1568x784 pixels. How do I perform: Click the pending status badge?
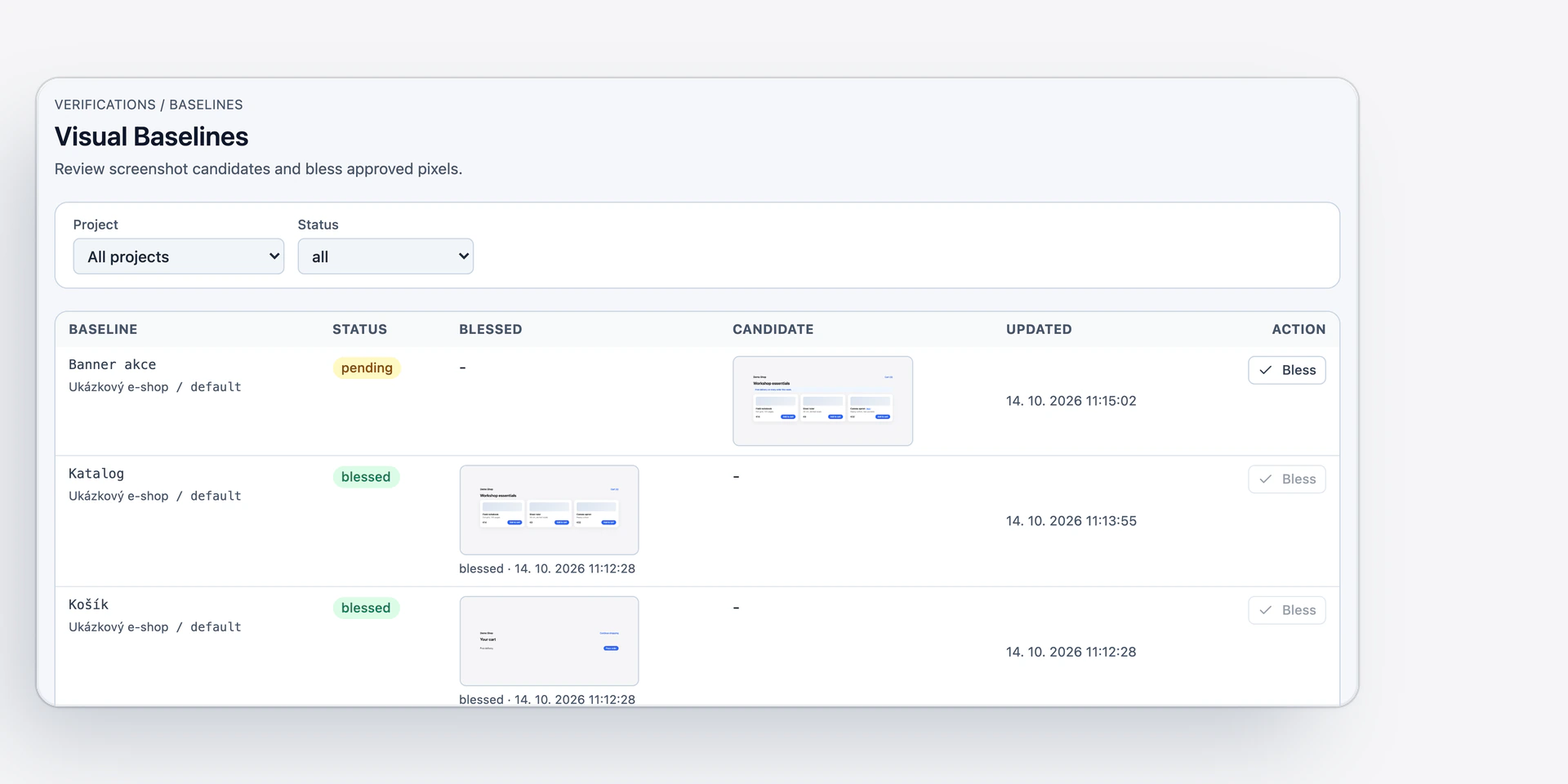367,367
